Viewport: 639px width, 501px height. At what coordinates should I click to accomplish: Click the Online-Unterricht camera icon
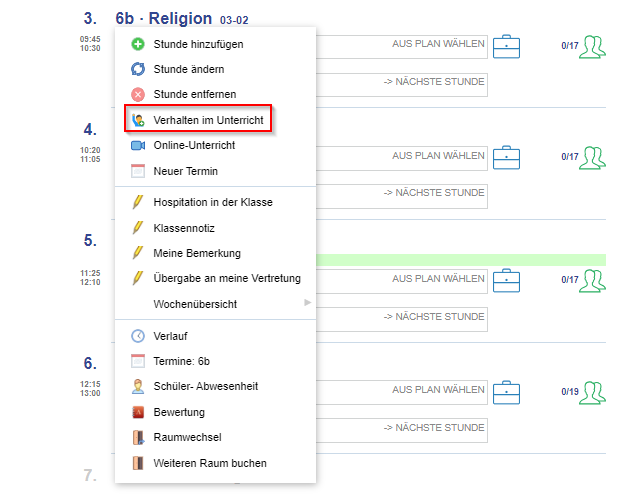(138, 145)
